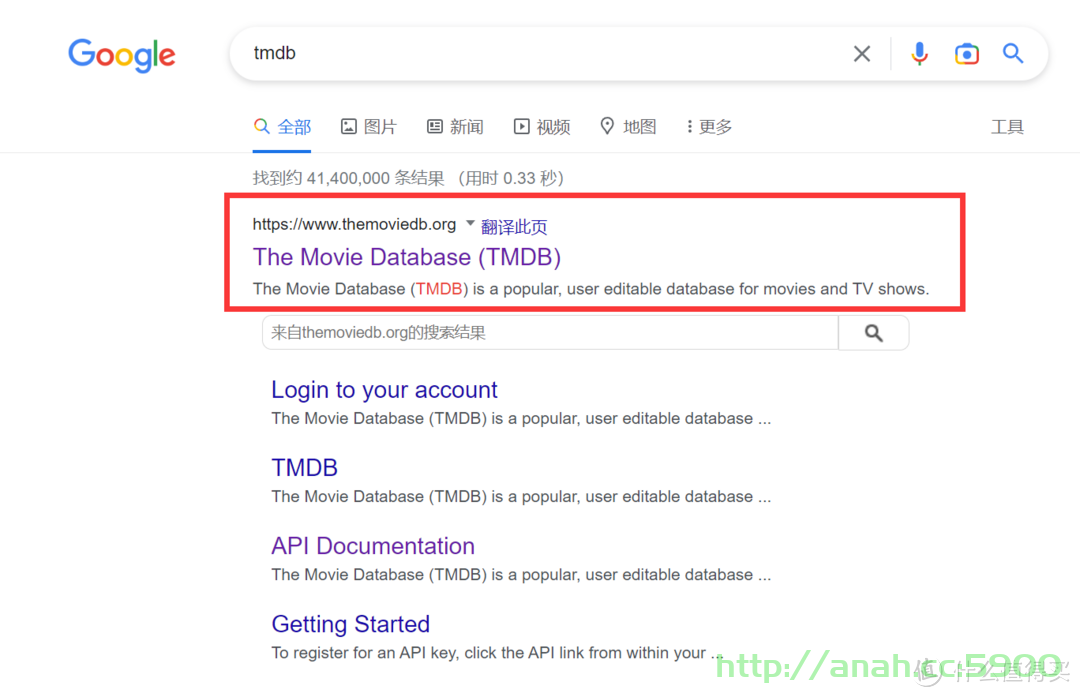Open The Movie Database (TMDB) result title
Image resolution: width=1080 pixels, height=697 pixels.
pos(407,257)
